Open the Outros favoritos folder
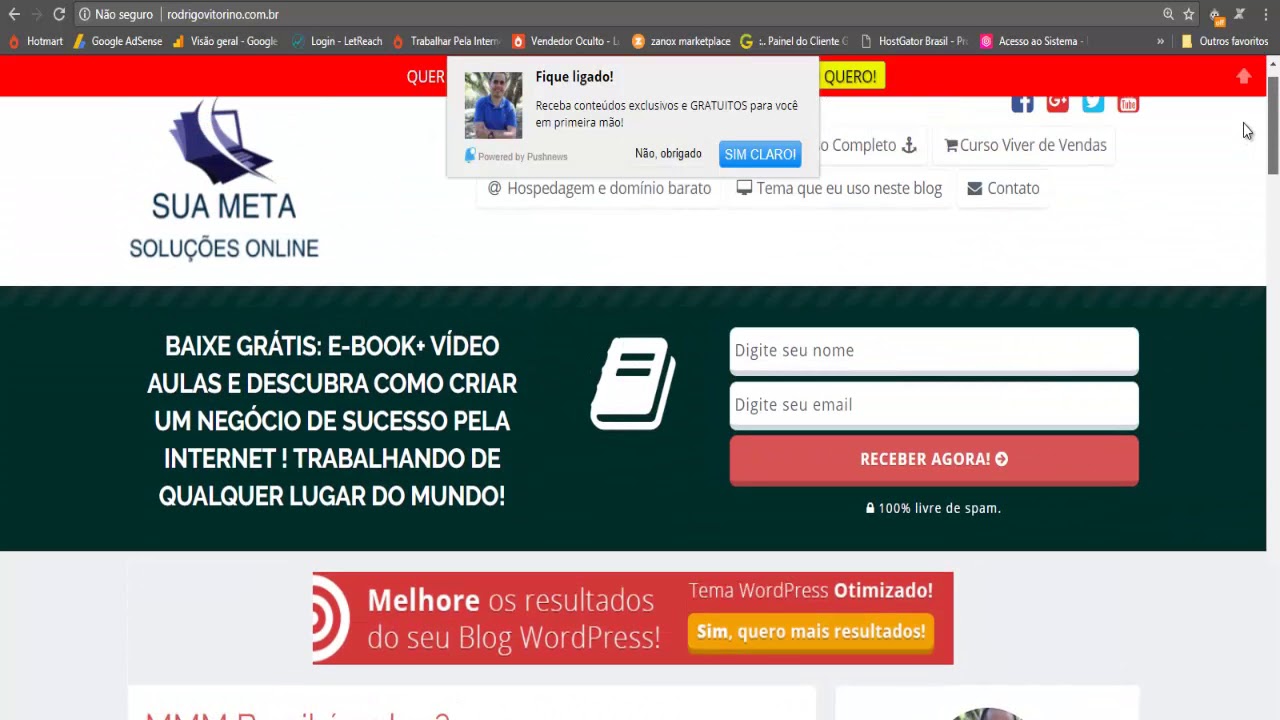Viewport: 1280px width, 720px height. (1225, 41)
